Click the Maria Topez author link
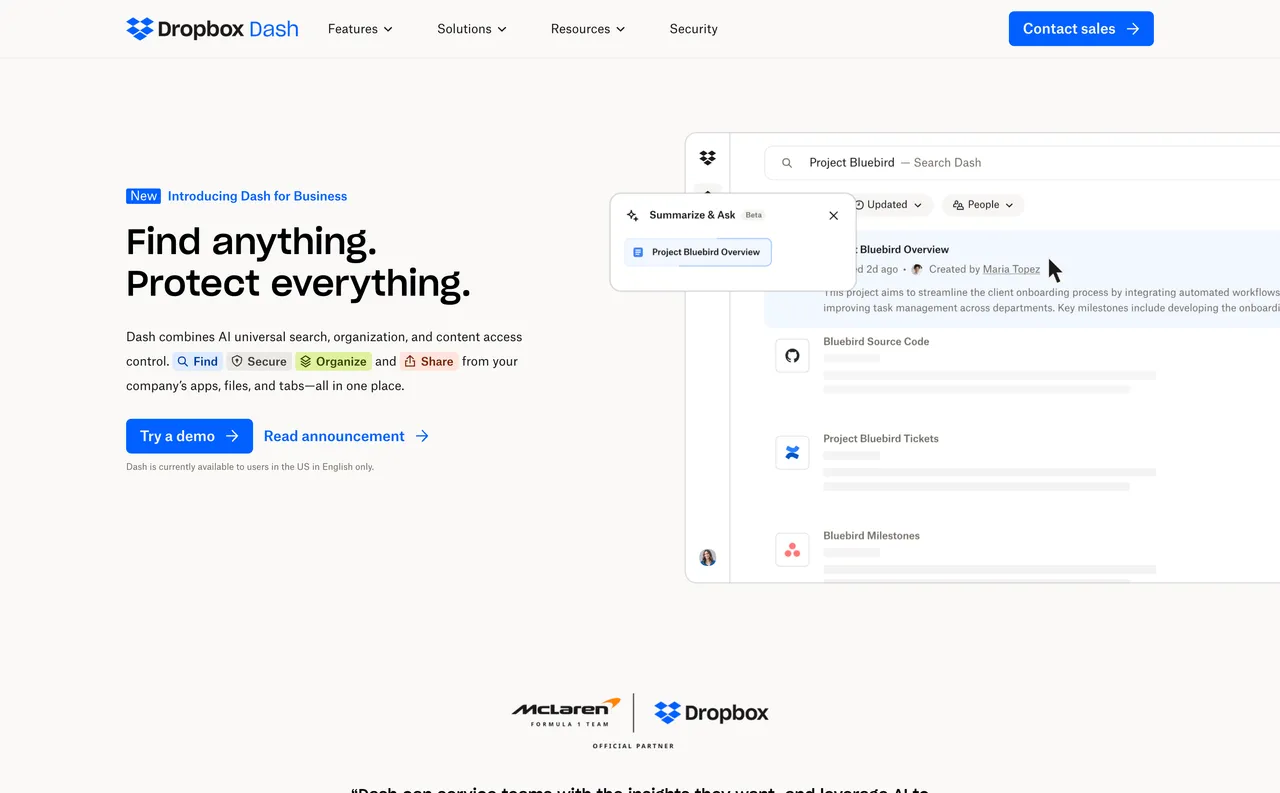This screenshot has height=793, width=1280. (1011, 269)
